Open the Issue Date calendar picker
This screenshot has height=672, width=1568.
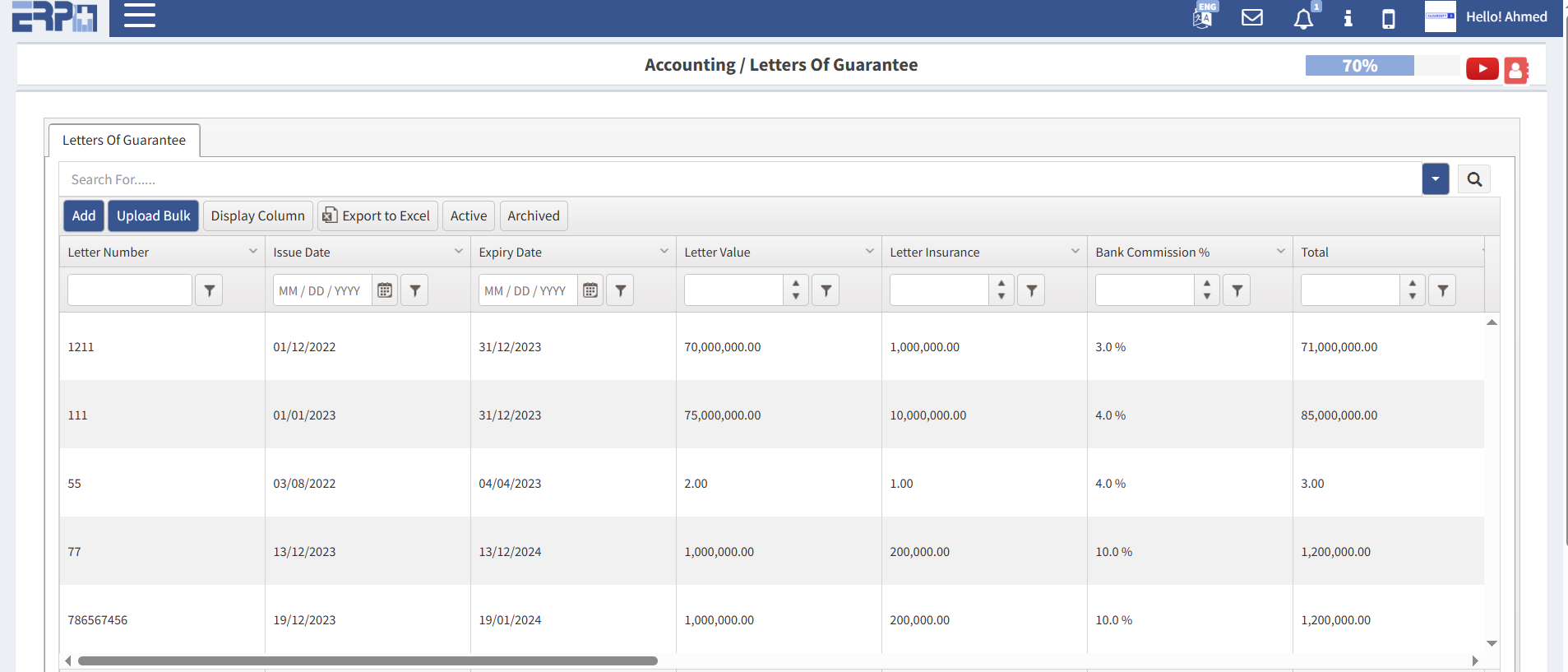(385, 290)
